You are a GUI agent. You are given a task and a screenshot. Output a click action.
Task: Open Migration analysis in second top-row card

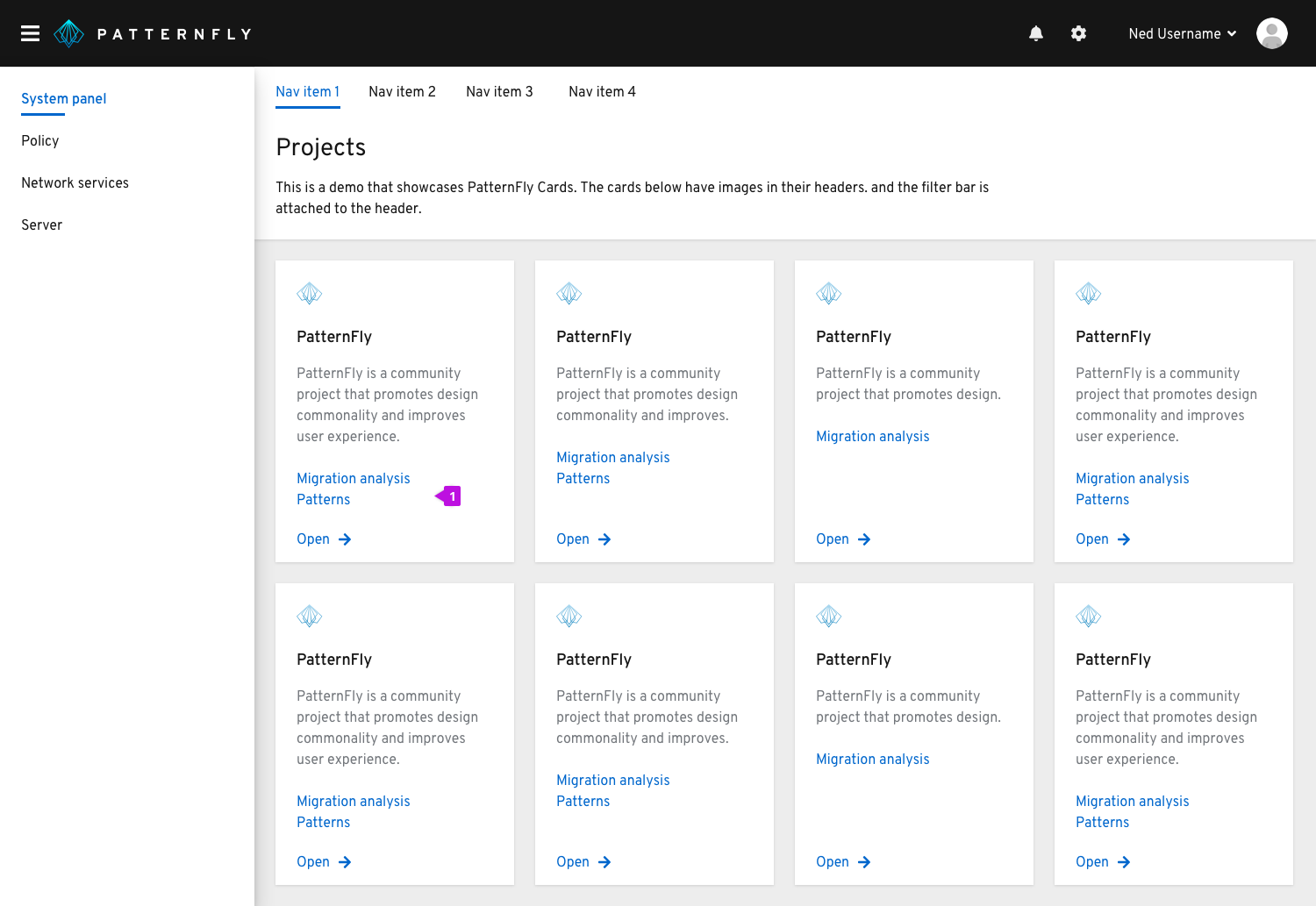point(613,457)
